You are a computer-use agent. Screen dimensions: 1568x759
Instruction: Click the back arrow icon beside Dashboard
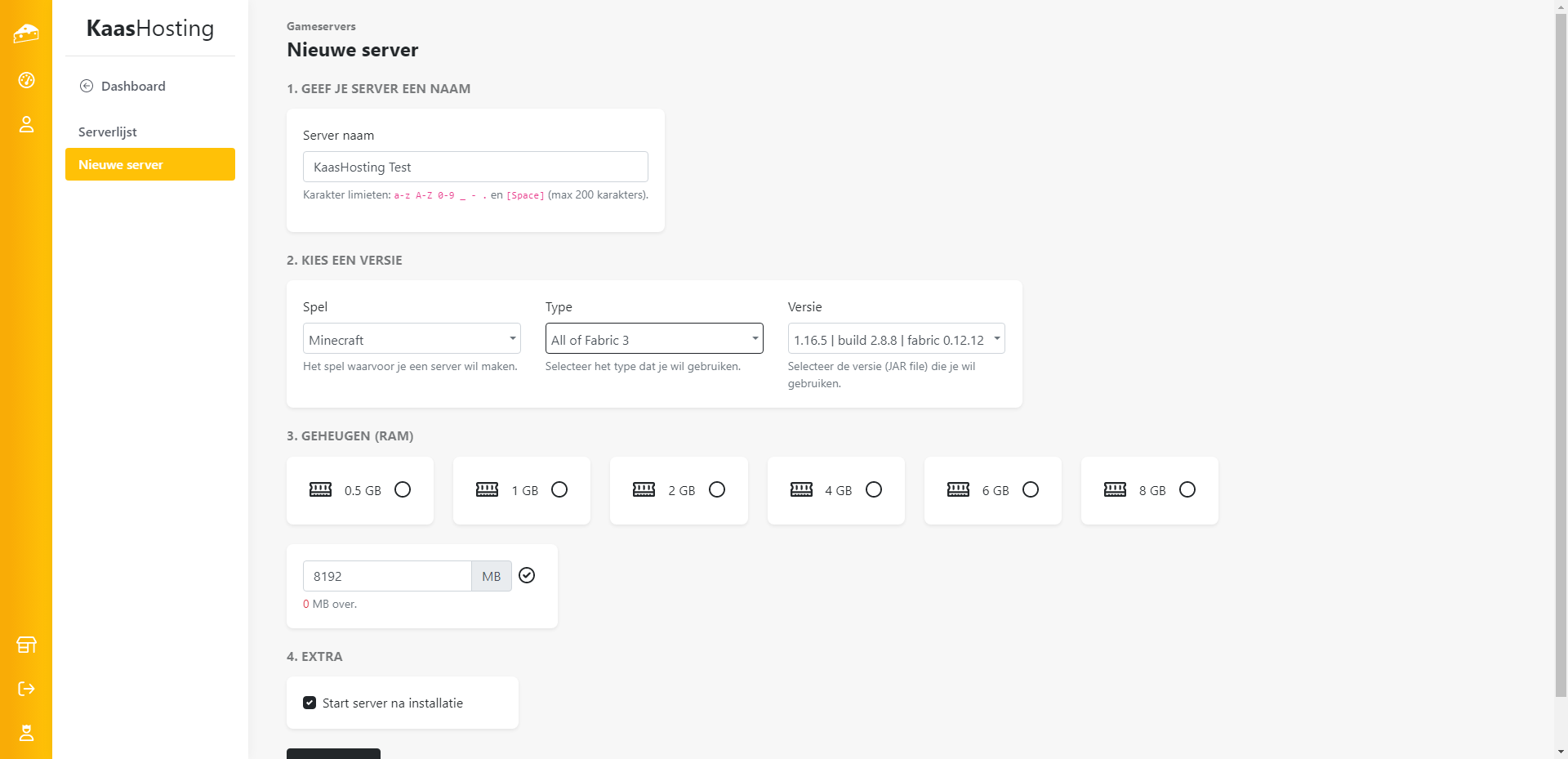pos(87,86)
